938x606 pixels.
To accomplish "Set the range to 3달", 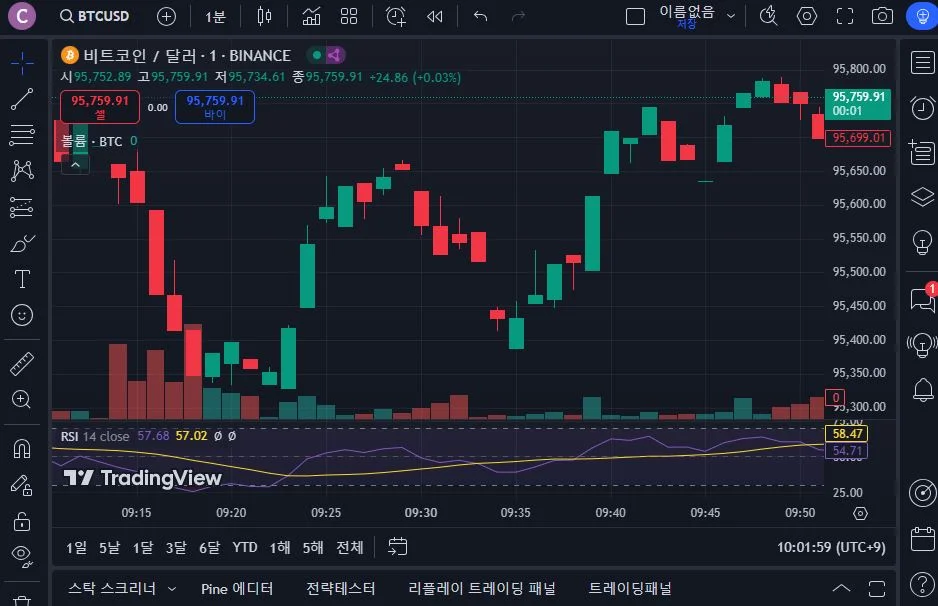I will click(176, 547).
